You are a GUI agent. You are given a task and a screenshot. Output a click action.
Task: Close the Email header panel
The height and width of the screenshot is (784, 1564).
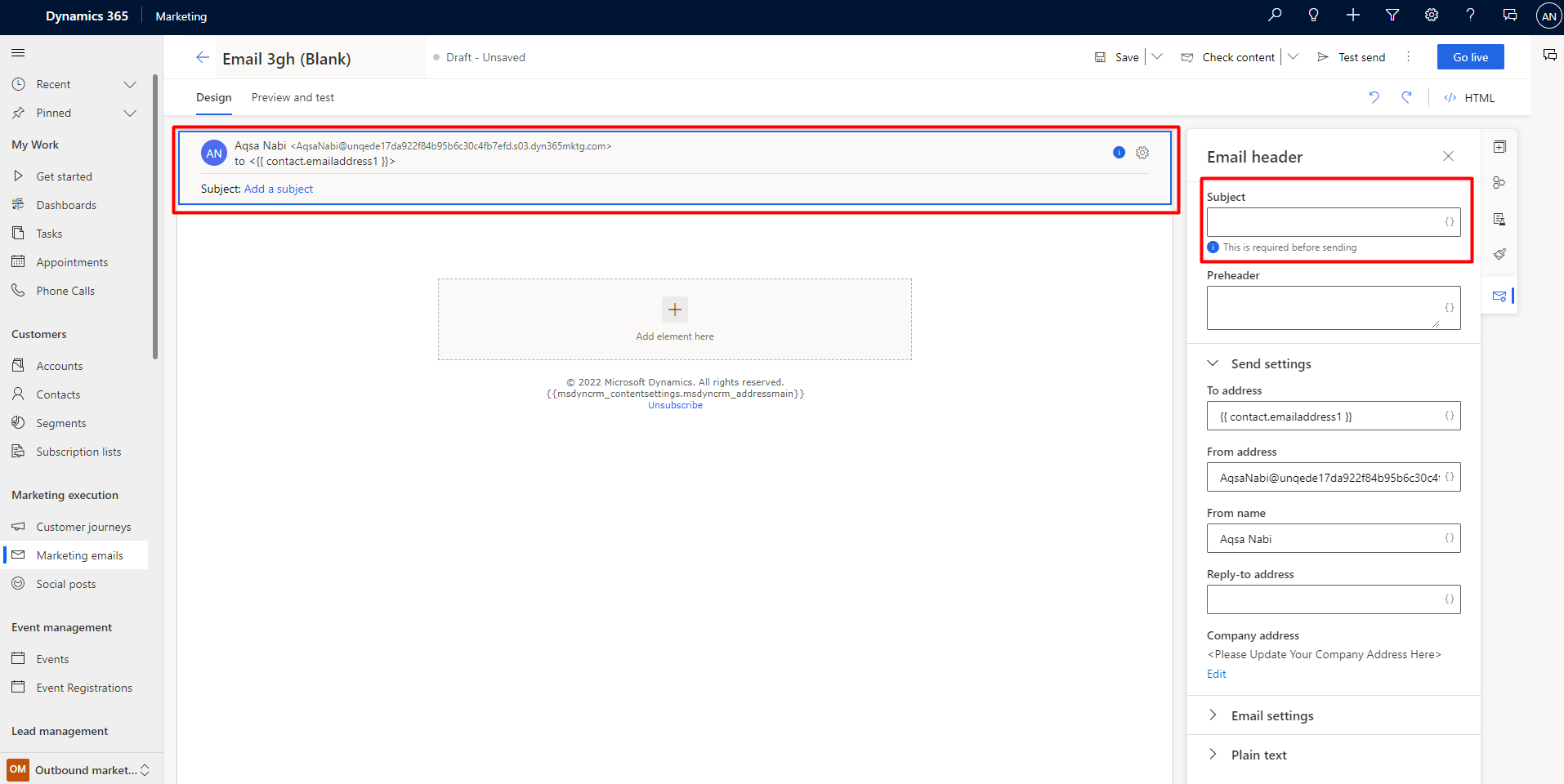pos(1448,156)
